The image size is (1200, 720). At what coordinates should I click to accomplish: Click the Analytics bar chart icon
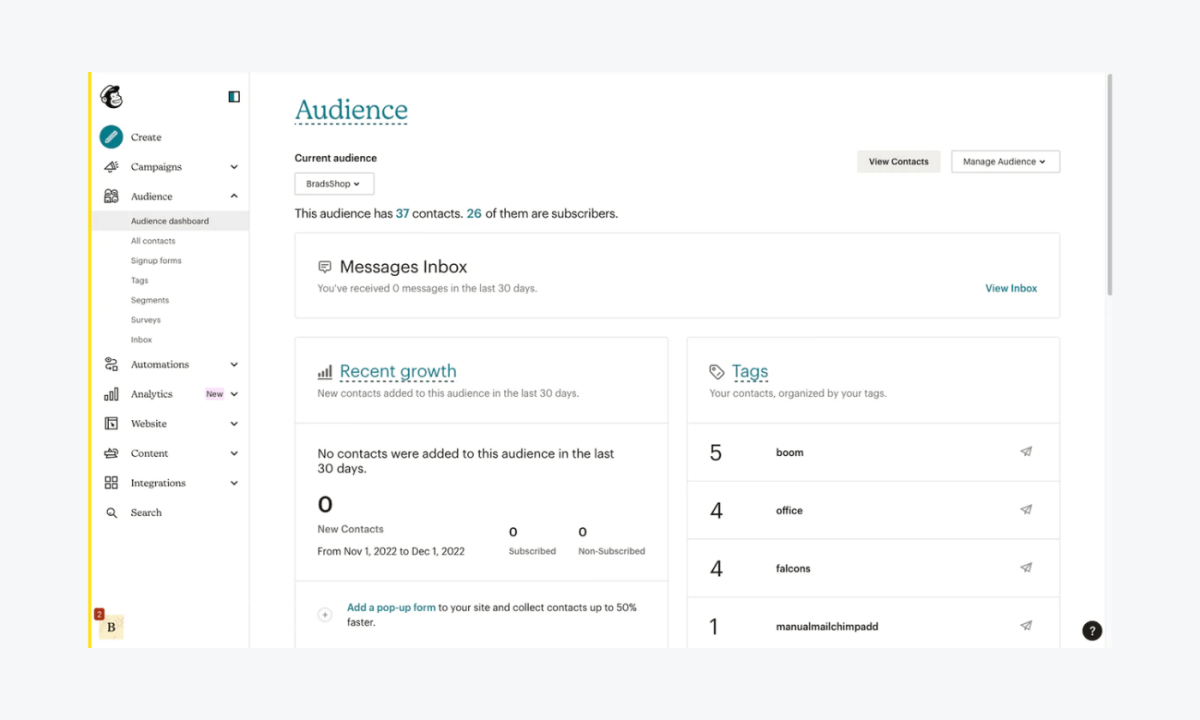111,394
